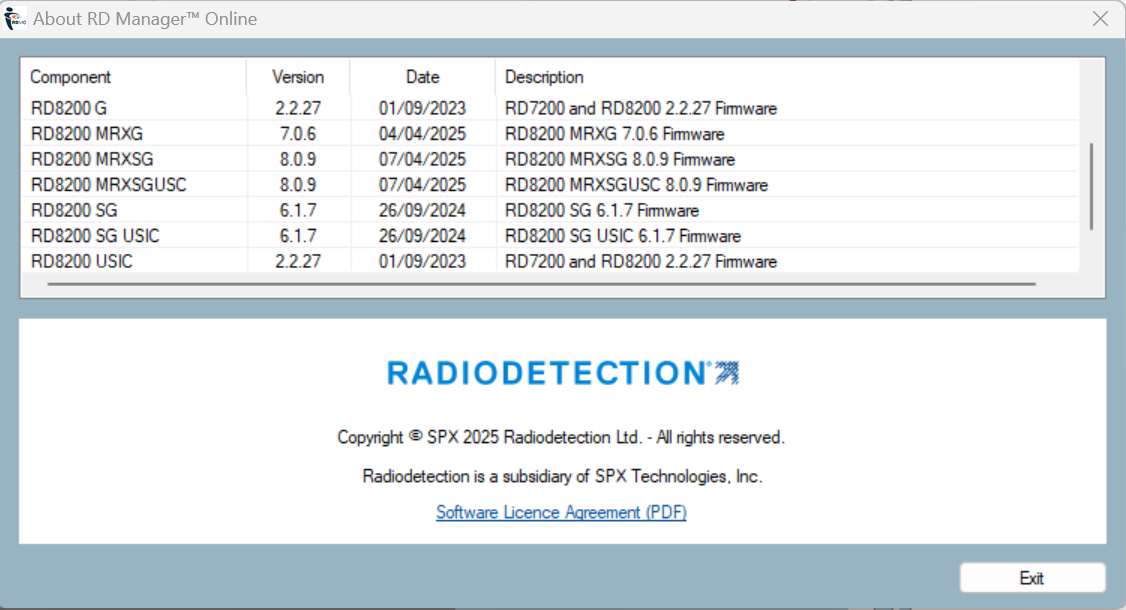This screenshot has width=1126, height=610.
Task: Select the RD8200 SG USIC component
Action: pyautogui.click(x=95, y=236)
